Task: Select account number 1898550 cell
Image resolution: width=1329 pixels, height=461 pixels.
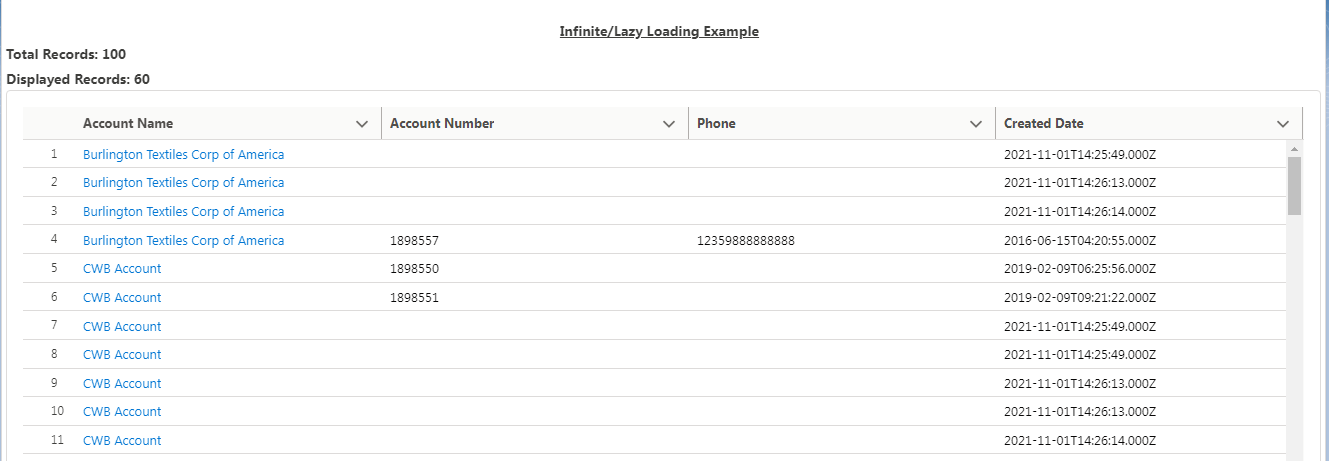Action: click(x=414, y=269)
